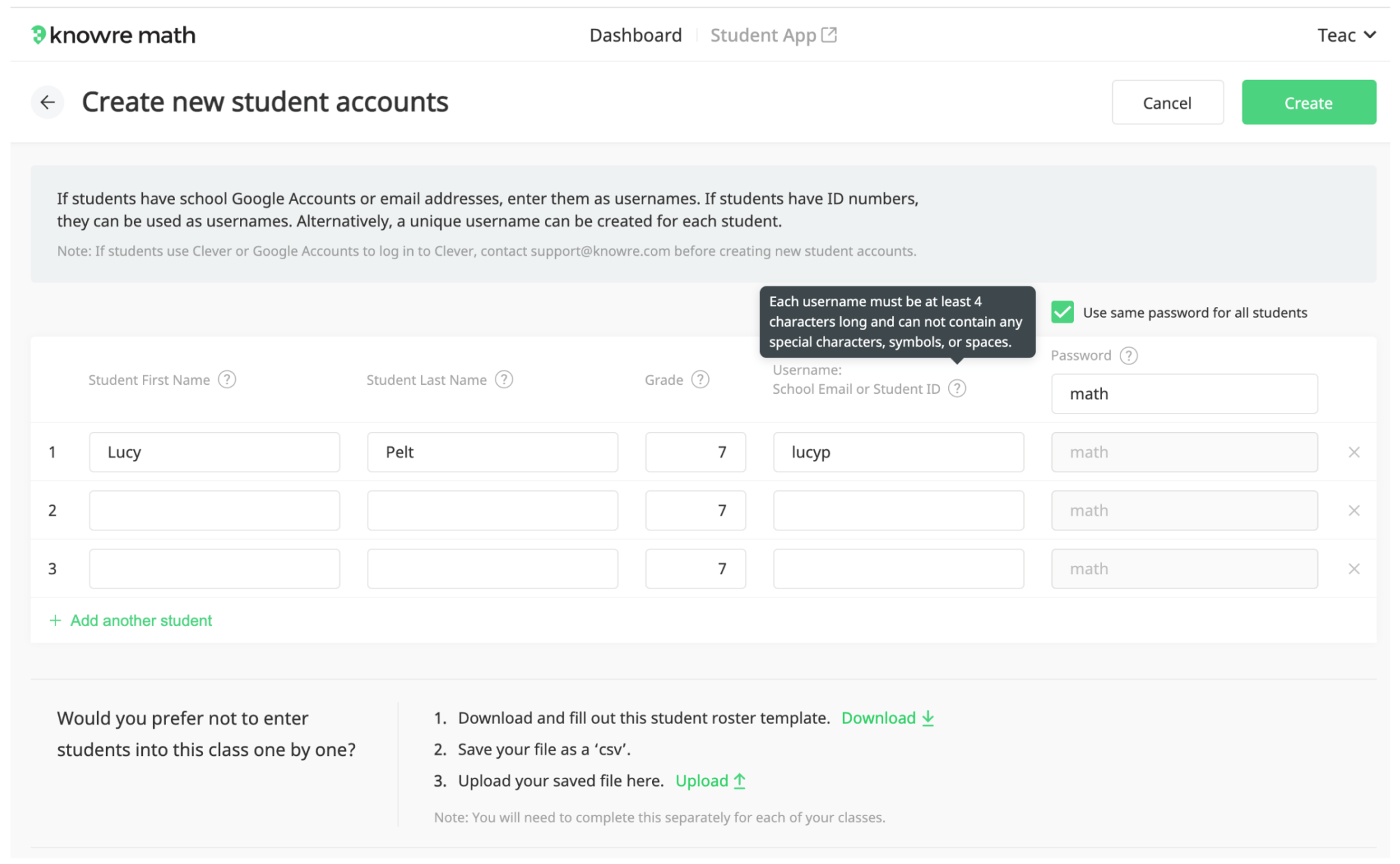Open the Student App link
The image size is (1400, 864).
coord(773,35)
